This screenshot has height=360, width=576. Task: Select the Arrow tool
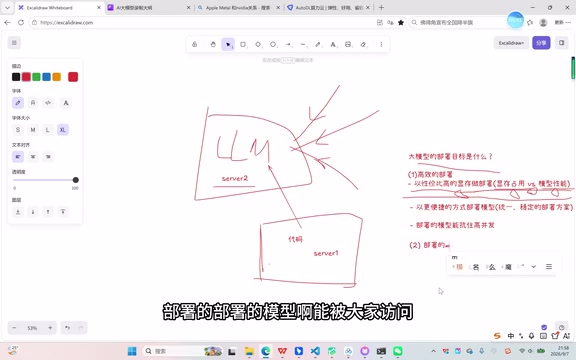point(288,44)
